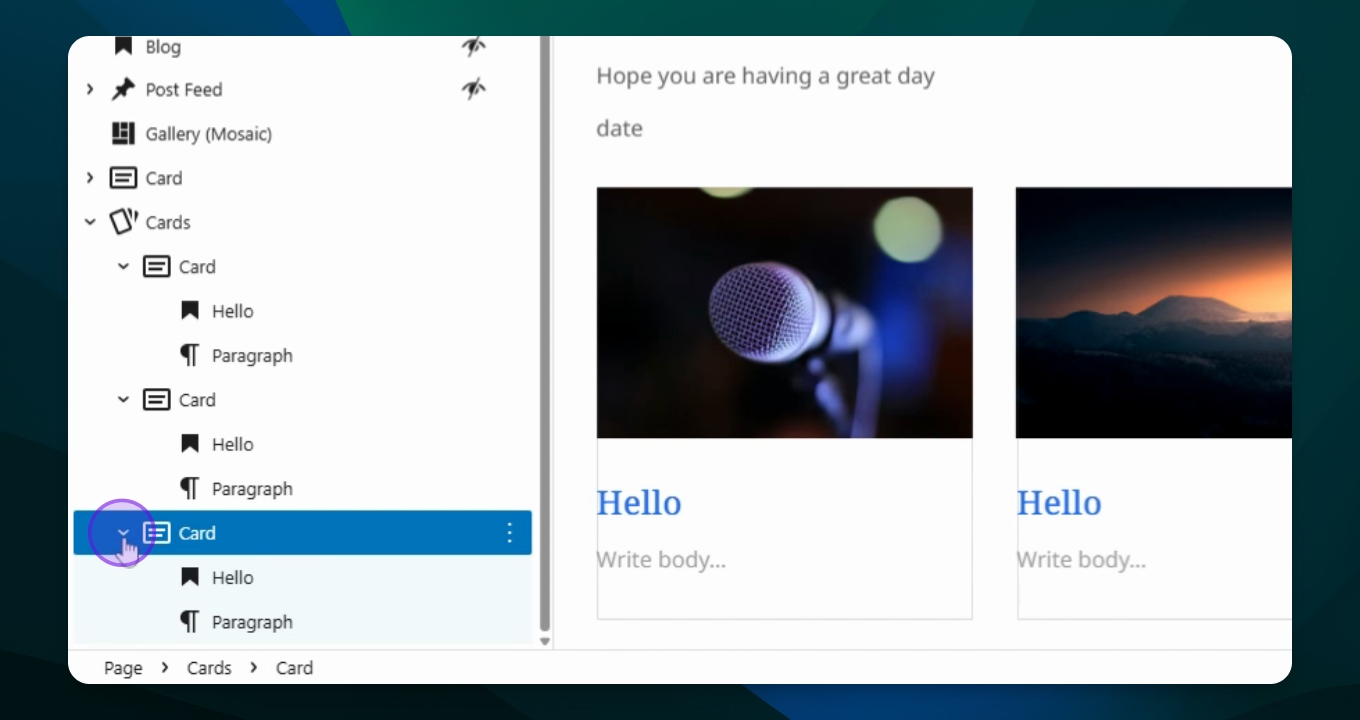Select the mountain sunset image
The image size is (1360, 720).
pos(1154,312)
